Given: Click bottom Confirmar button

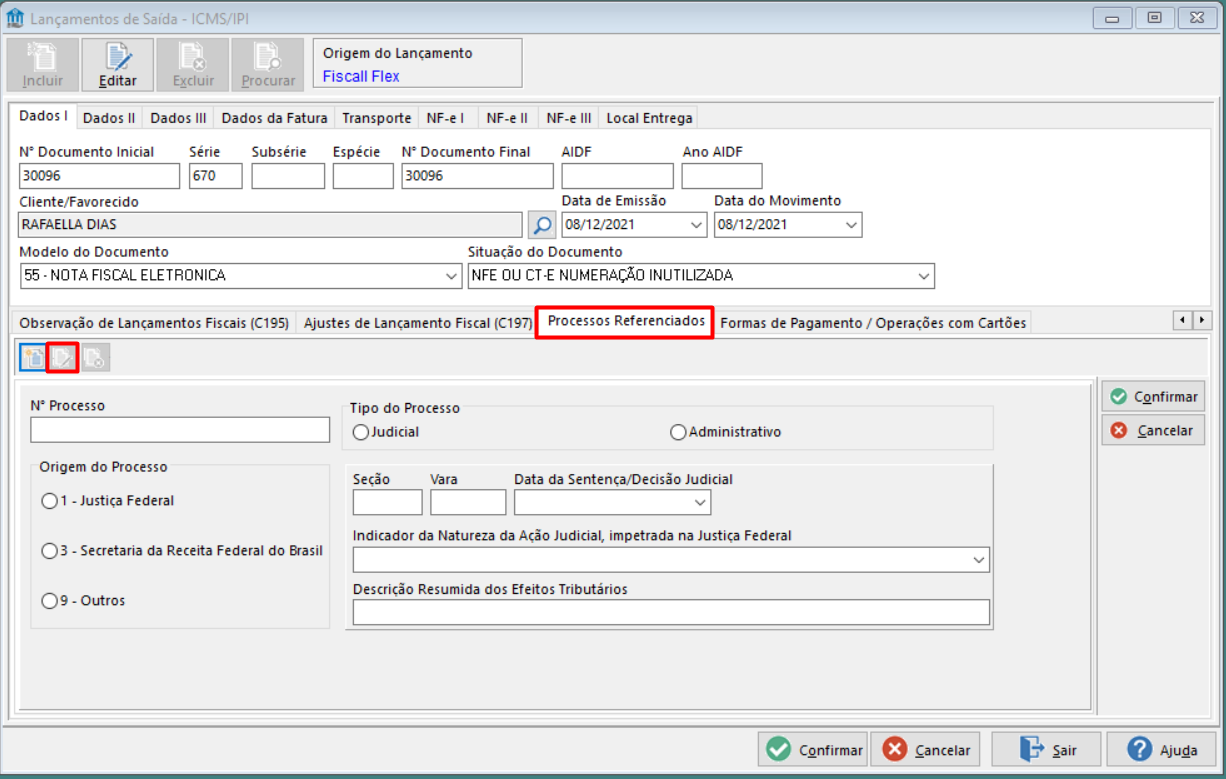Looking at the screenshot, I should 813,750.
